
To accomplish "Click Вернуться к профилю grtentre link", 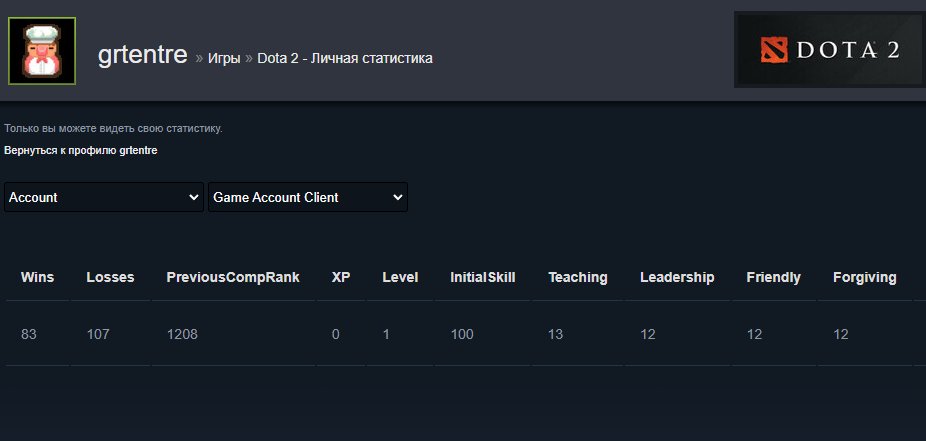I will 81,151.
